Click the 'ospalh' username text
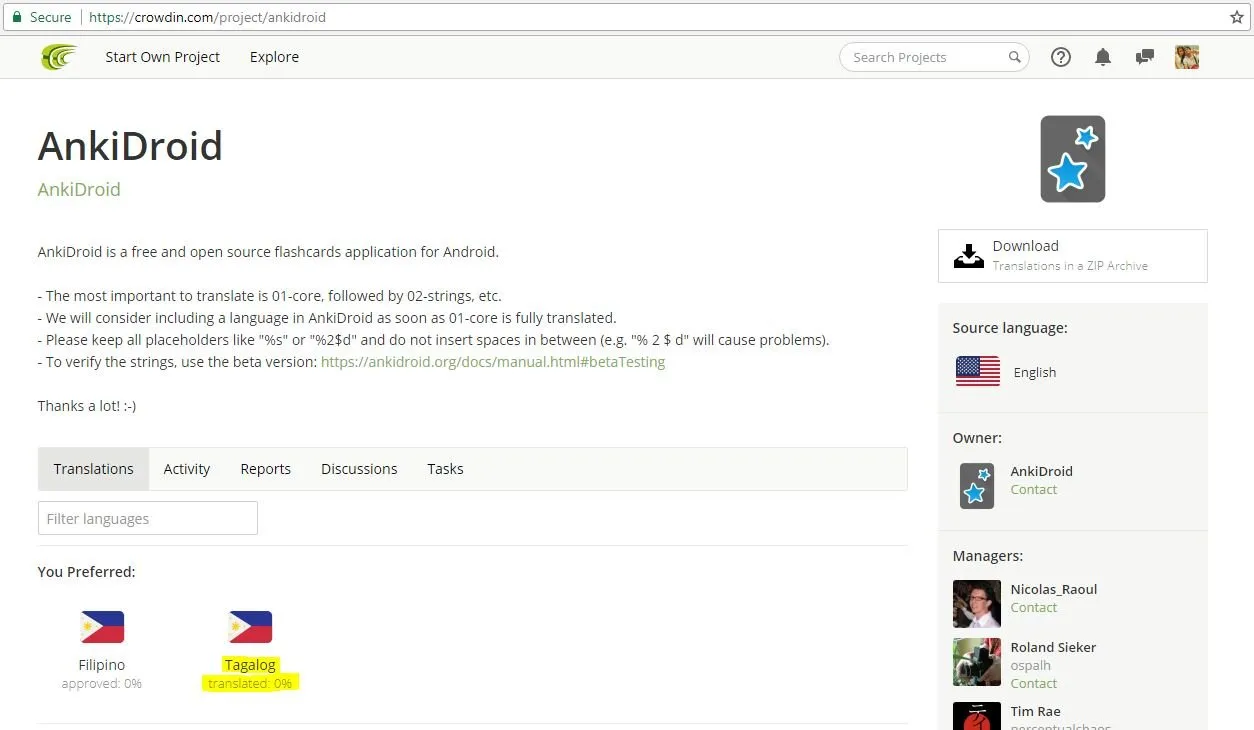Viewport: 1254px width, 730px height. point(1031,666)
